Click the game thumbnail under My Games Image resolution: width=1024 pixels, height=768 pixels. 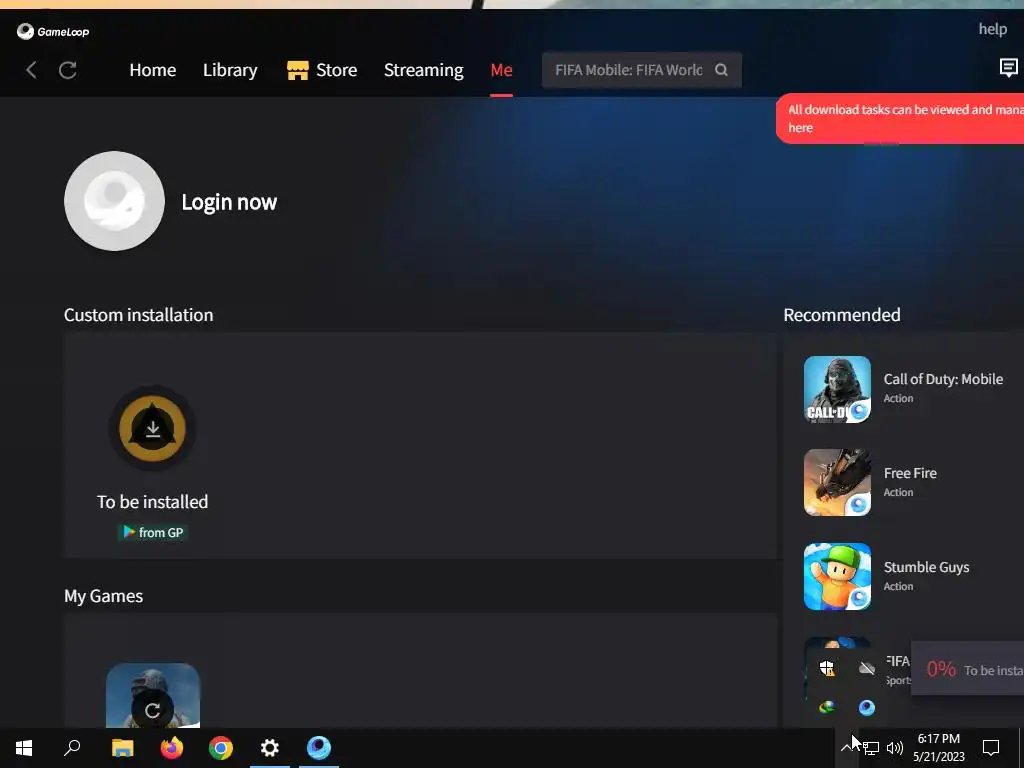click(x=153, y=696)
